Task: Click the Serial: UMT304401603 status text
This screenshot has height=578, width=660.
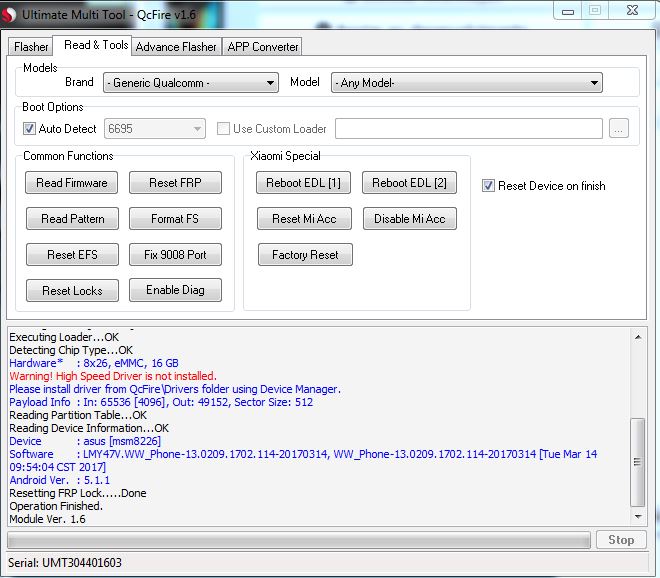Action: 65,562
